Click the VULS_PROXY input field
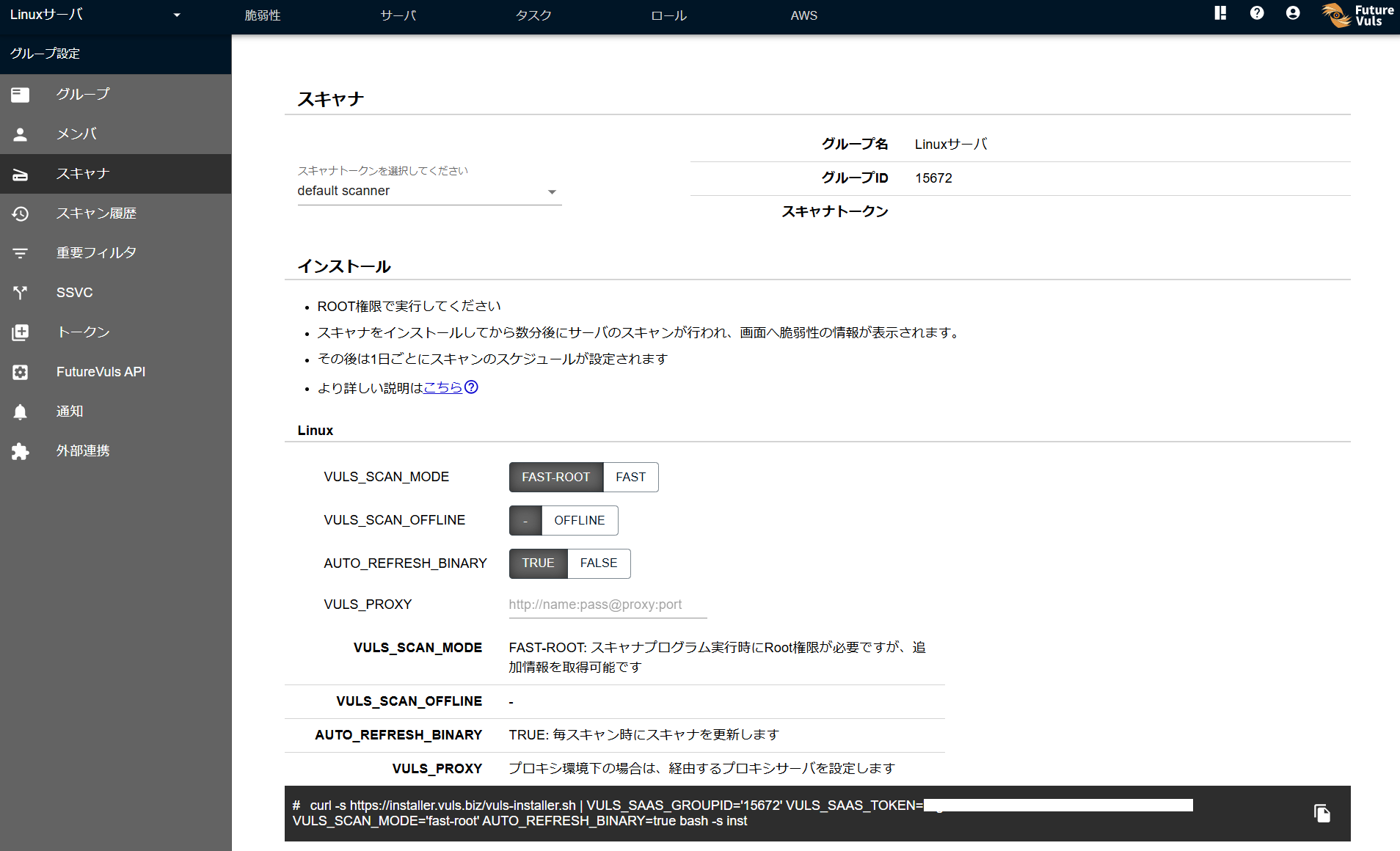 pos(607,605)
